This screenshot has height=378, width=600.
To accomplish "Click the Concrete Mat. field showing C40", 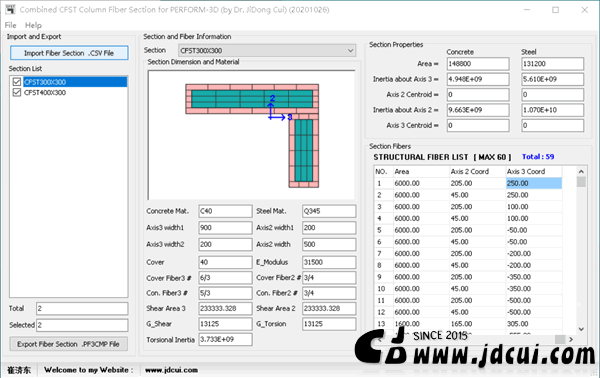I will (225, 211).
